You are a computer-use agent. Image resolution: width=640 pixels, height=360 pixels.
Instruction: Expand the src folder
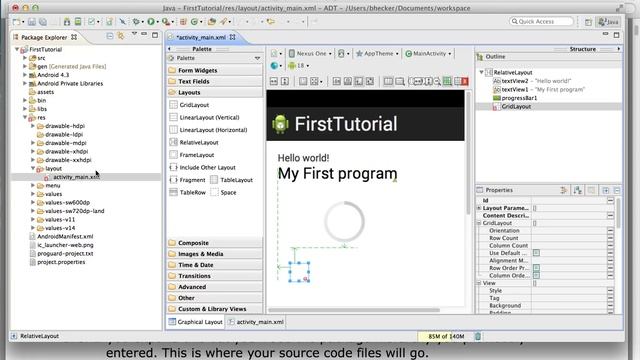[x=25, y=58]
